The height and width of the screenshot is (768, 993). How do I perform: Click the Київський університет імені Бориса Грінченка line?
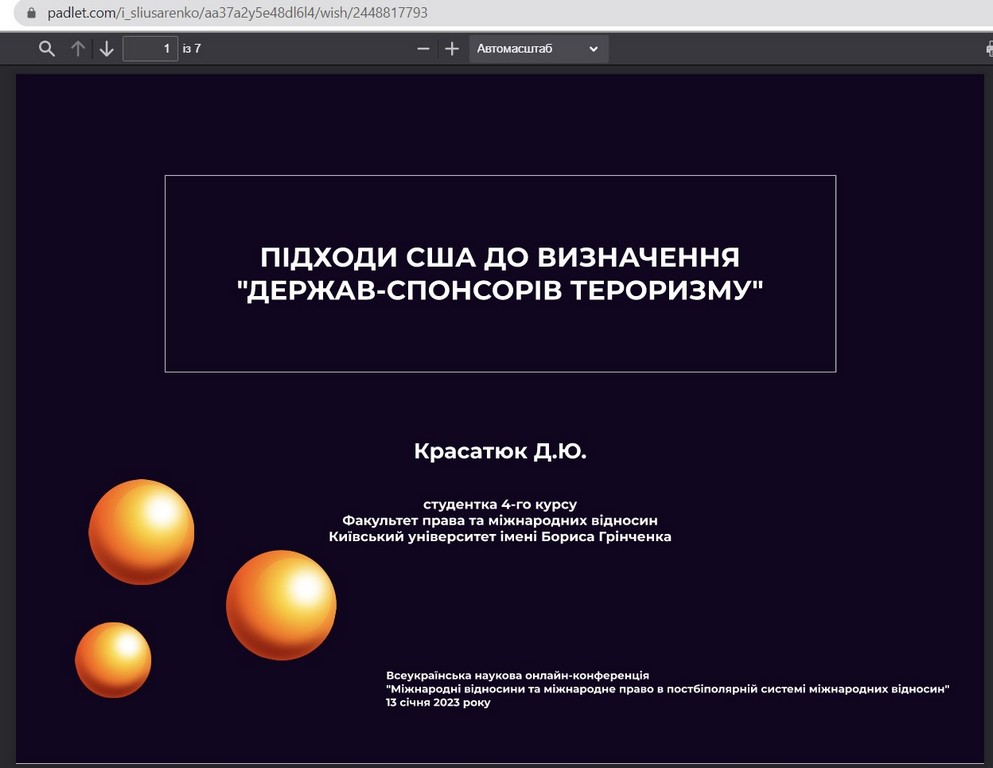pos(500,537)
